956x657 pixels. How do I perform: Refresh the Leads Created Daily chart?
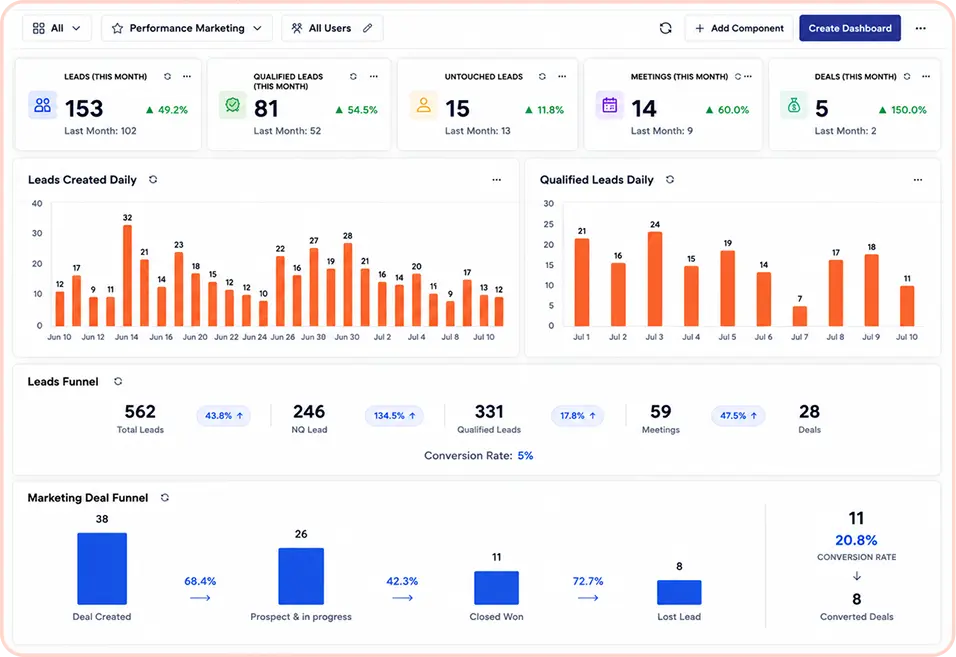click(153, 179)
